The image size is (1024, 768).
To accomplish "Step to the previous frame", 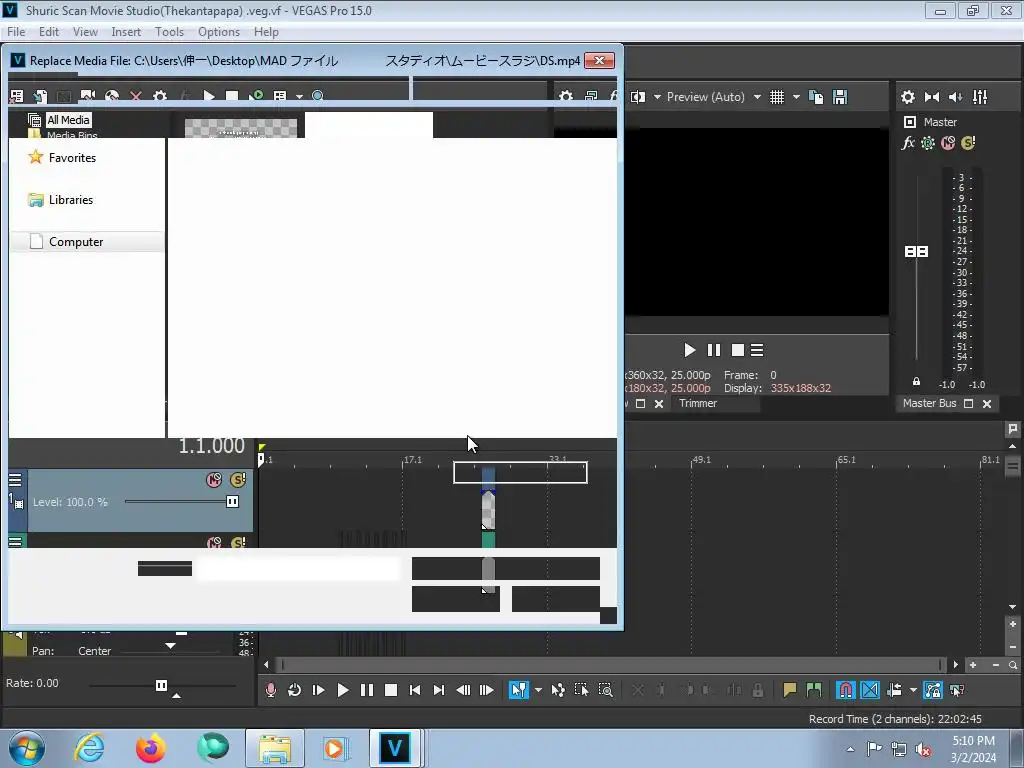I will point(463,690).
